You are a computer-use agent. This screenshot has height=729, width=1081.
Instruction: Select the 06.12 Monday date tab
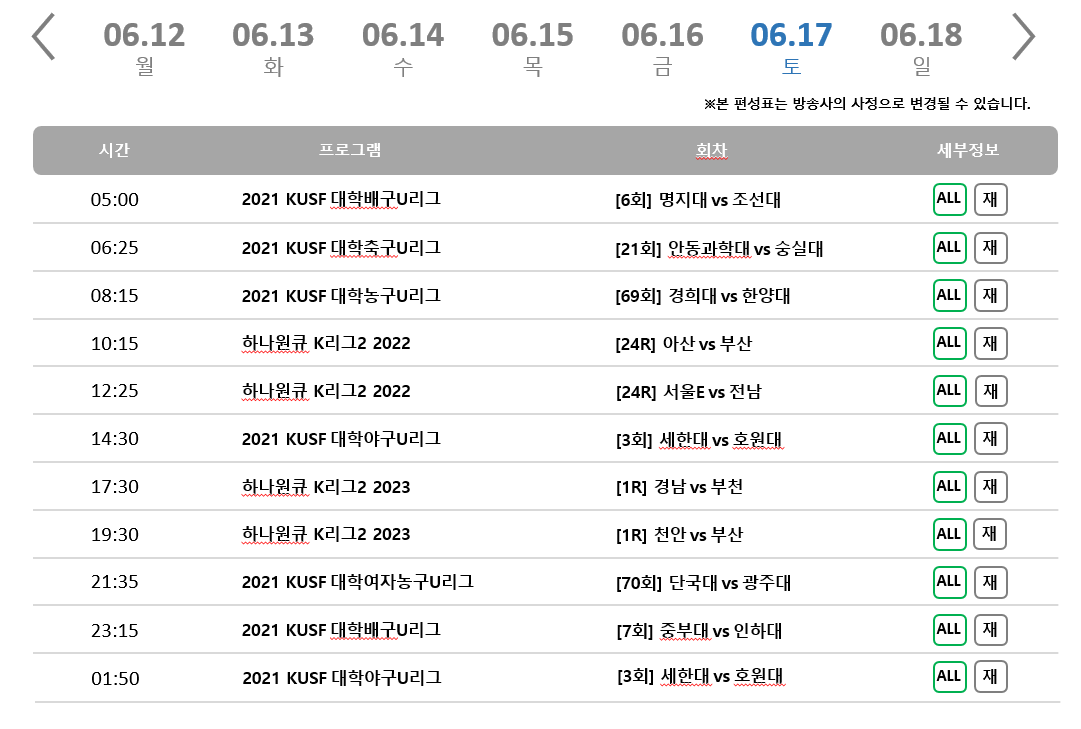(x=144, y=47)
